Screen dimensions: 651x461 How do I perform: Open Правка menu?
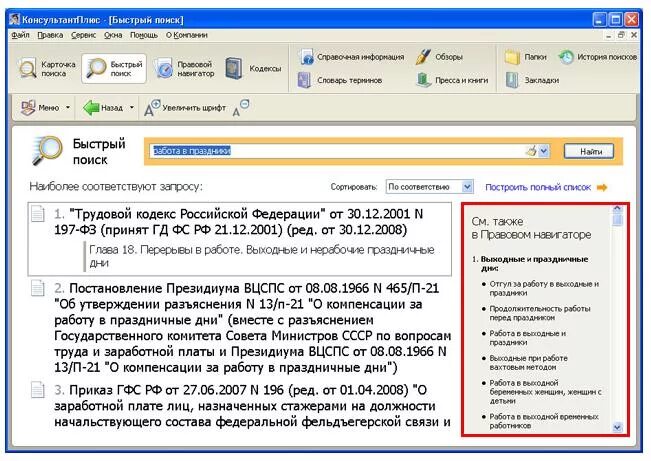[x=50, y=35]
